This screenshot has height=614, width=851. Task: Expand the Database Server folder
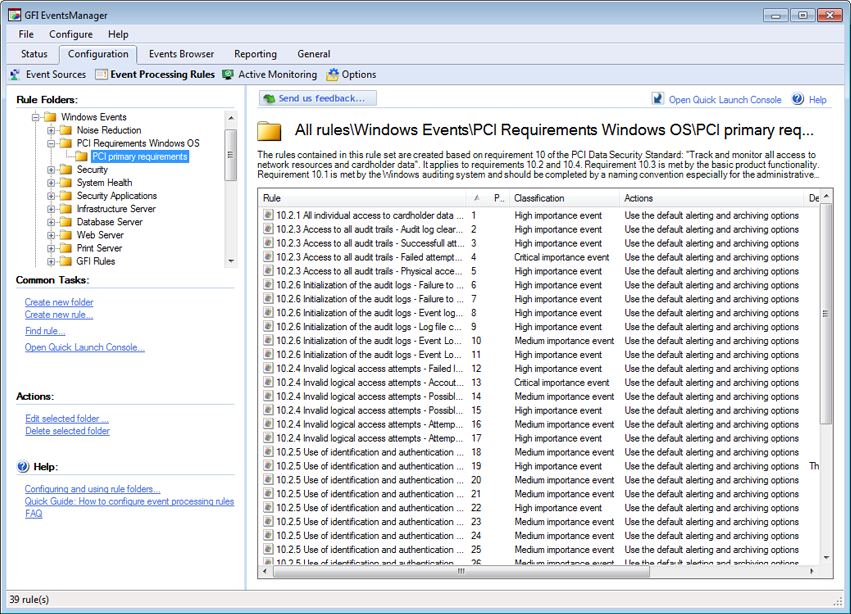click(51, 222)
